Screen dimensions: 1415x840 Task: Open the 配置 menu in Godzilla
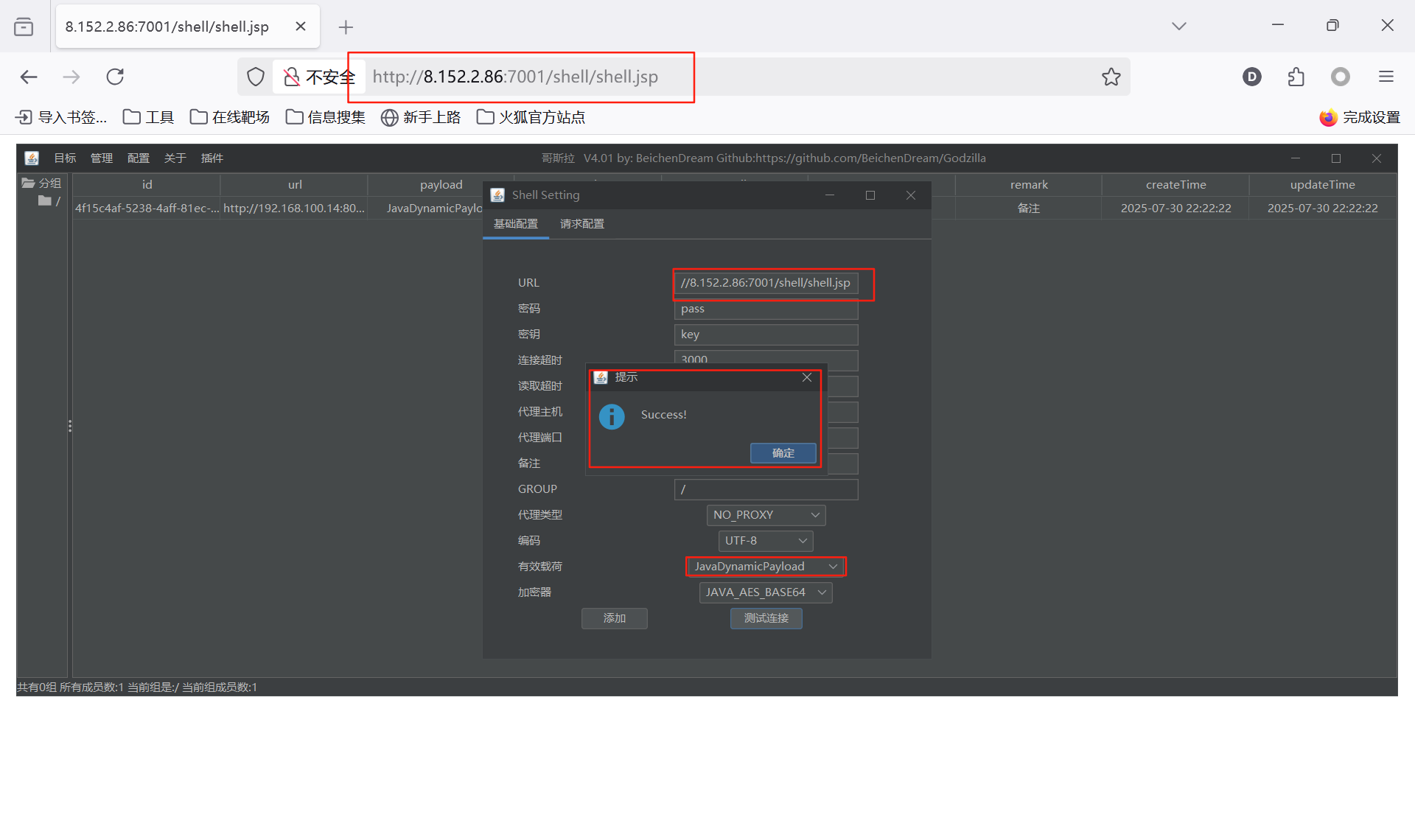(x=139, y=158)
